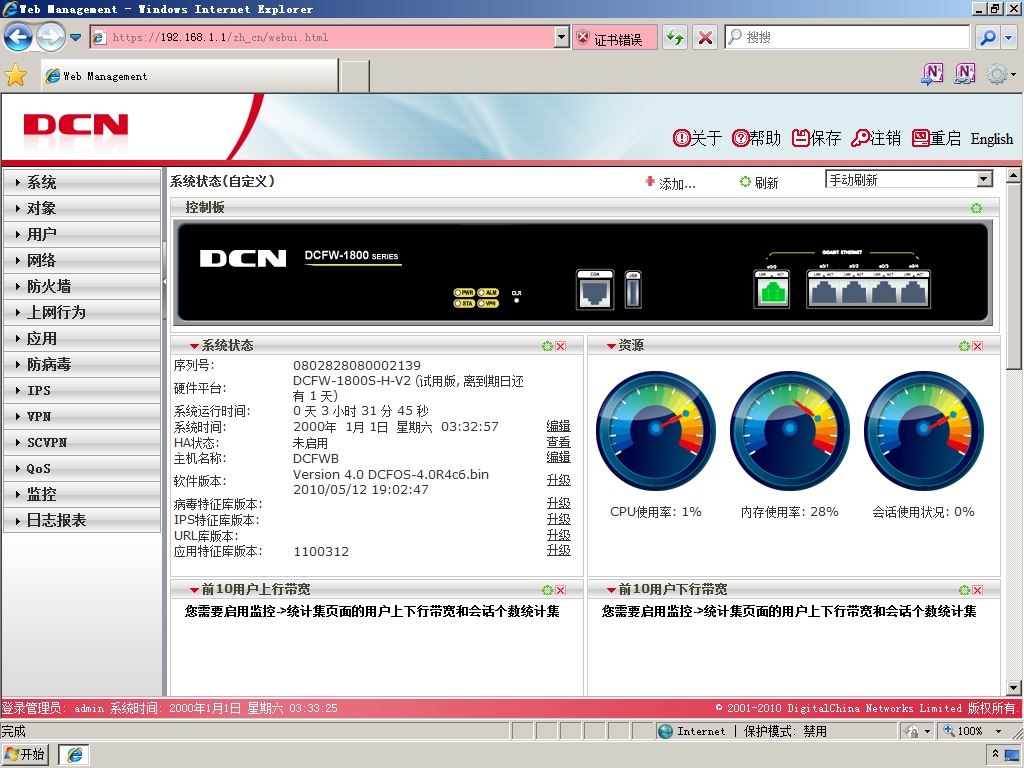This screenshot has width=1024, height=768.
Task: Click the 证书错误 certificate error badge
Action: point(615,38)
